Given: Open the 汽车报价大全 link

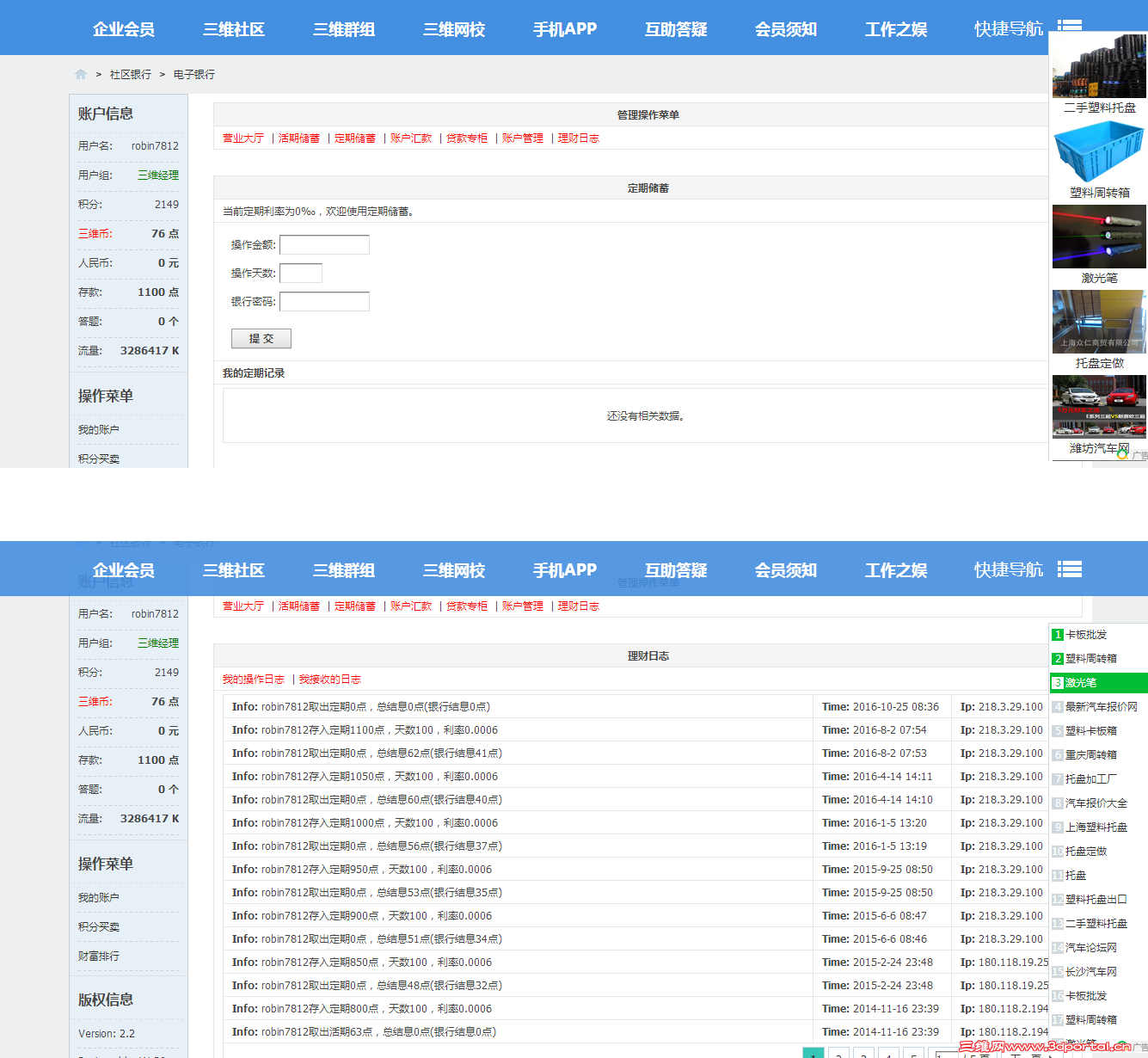Looking at the screenshot, I should click(1096, 803).
